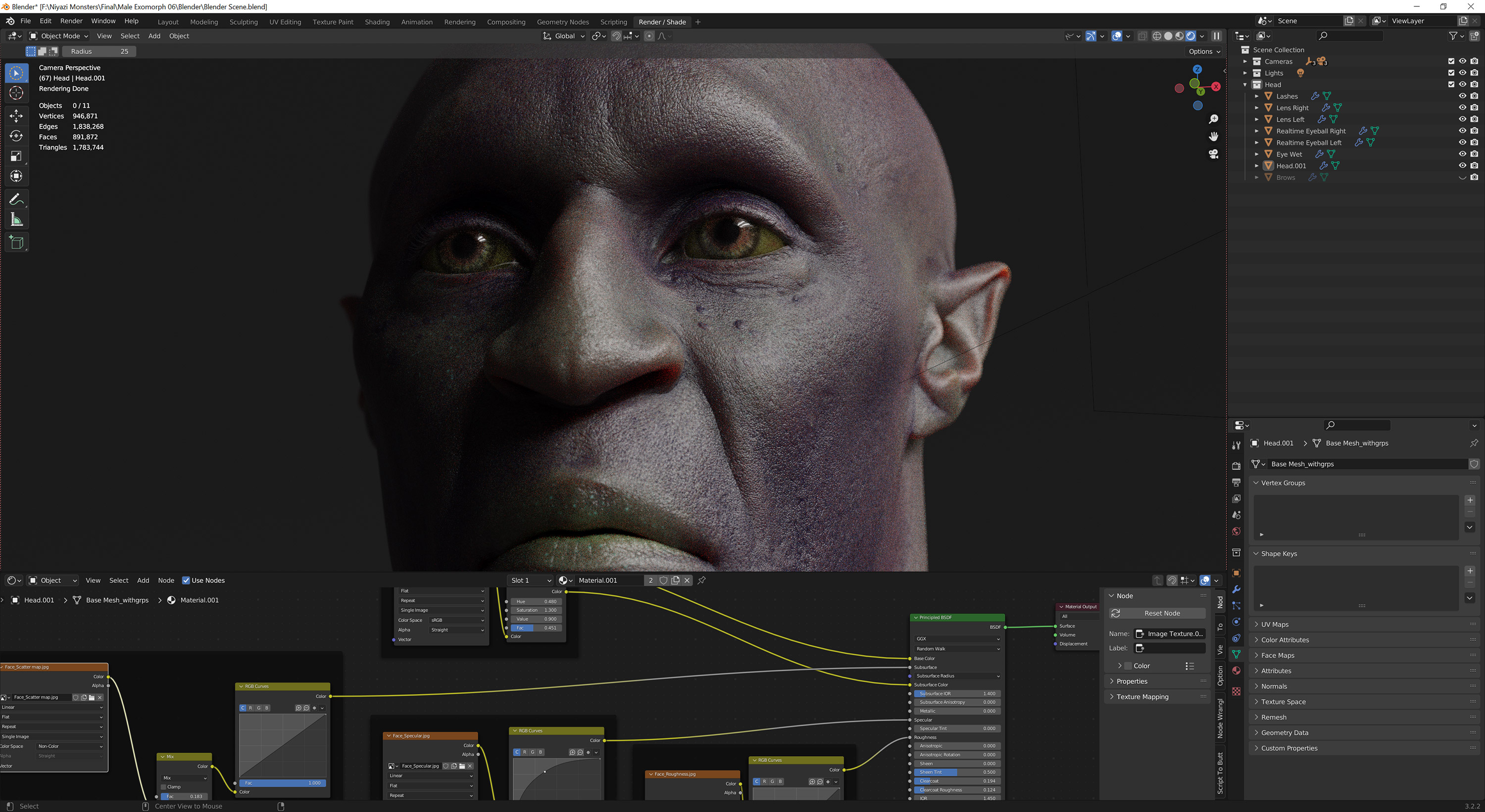Toggle the Use Nodes checkbox

click(x=186, y=580)
